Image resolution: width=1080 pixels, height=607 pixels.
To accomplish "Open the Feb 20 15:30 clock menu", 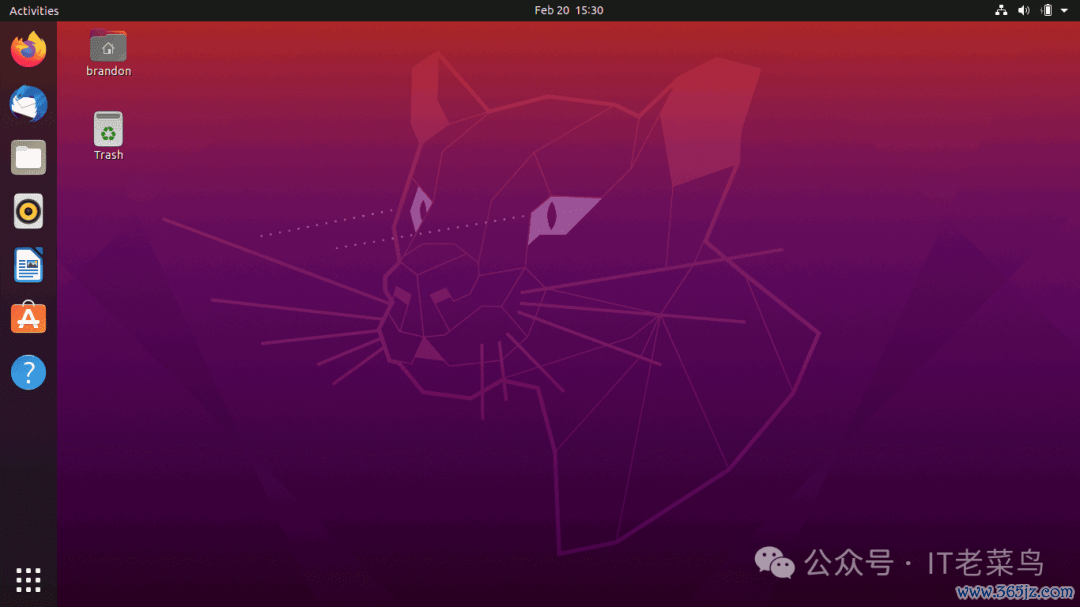I will [569, 10].
